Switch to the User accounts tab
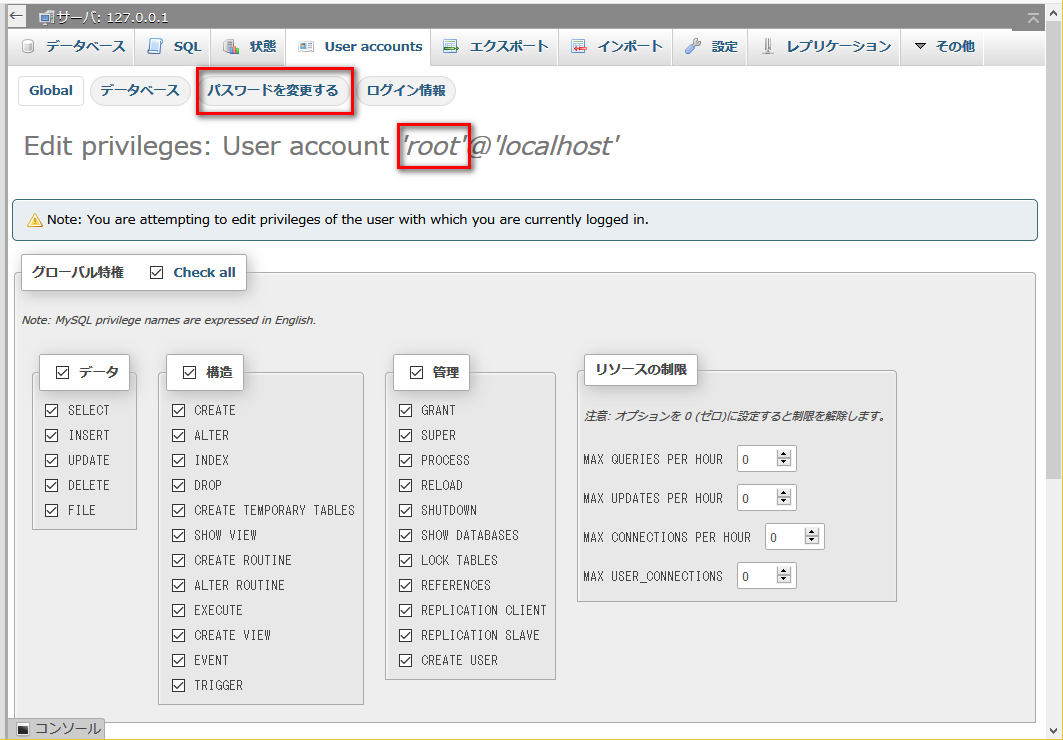 pos(362,47)
